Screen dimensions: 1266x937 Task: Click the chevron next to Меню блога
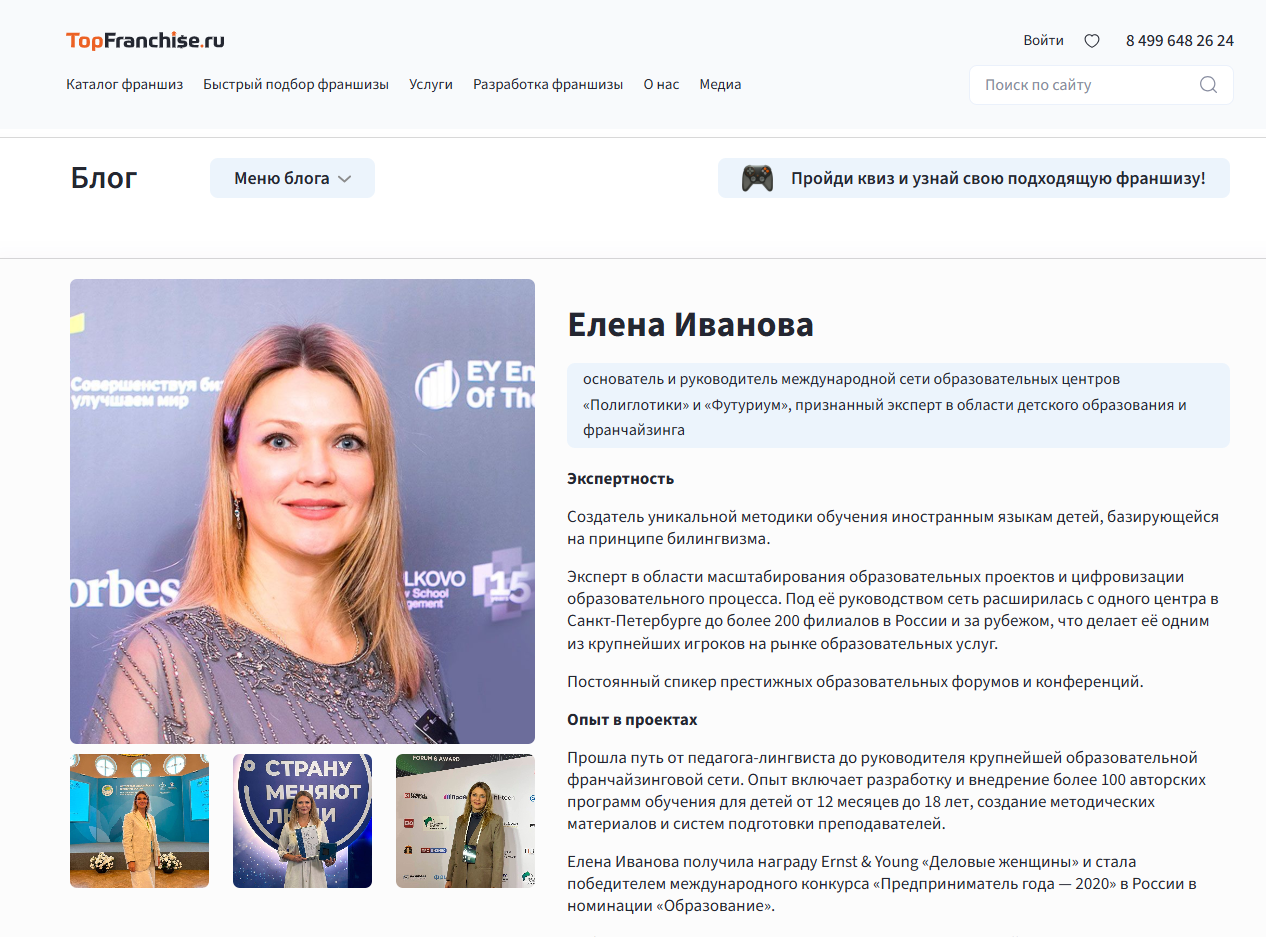tap(345, 179)
